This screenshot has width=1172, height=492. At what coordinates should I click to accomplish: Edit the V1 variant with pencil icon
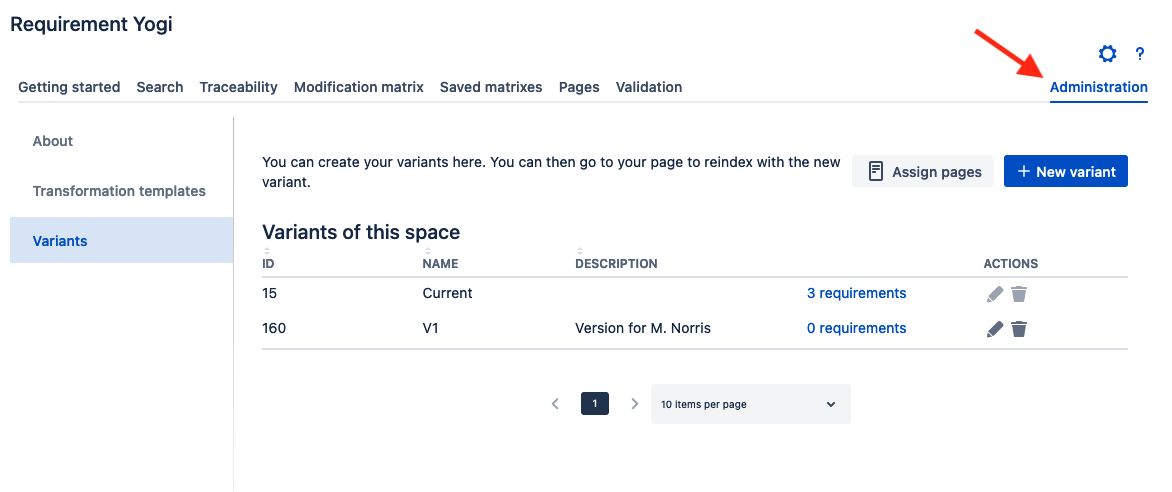[994, 329]
